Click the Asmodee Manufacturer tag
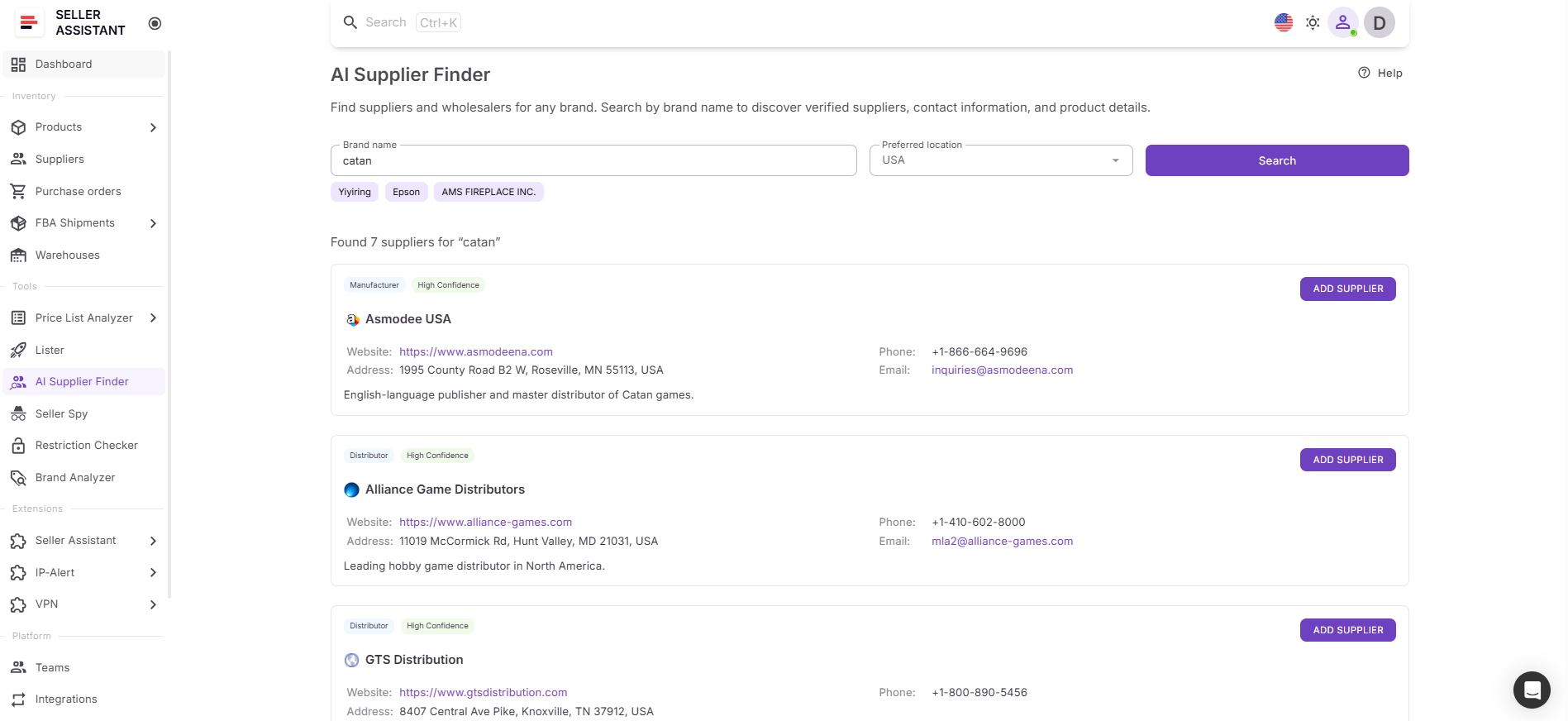Image resolution: width=1568 pixels, height=721 pixels. tap(374, 285)
